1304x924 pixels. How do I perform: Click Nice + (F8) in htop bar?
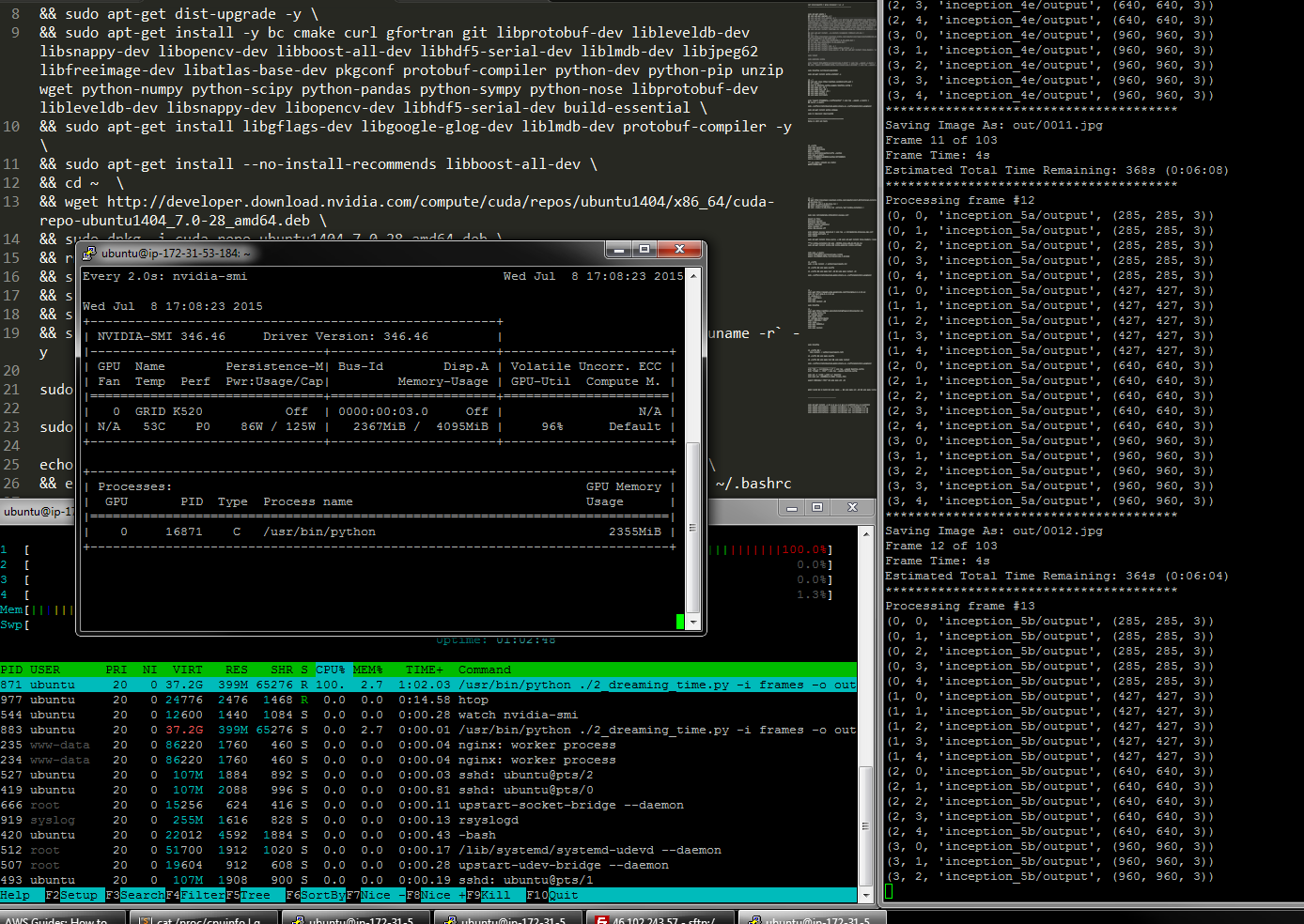(443, 895)
